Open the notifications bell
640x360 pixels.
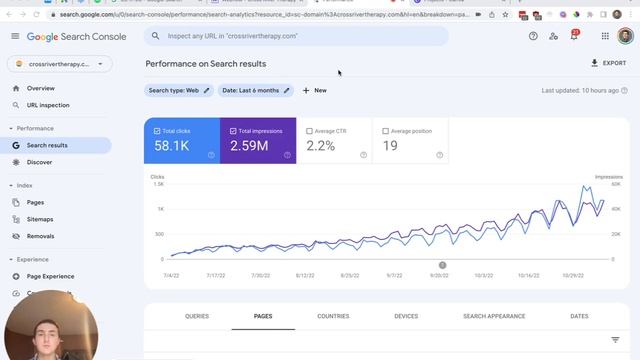coord(574,36)
